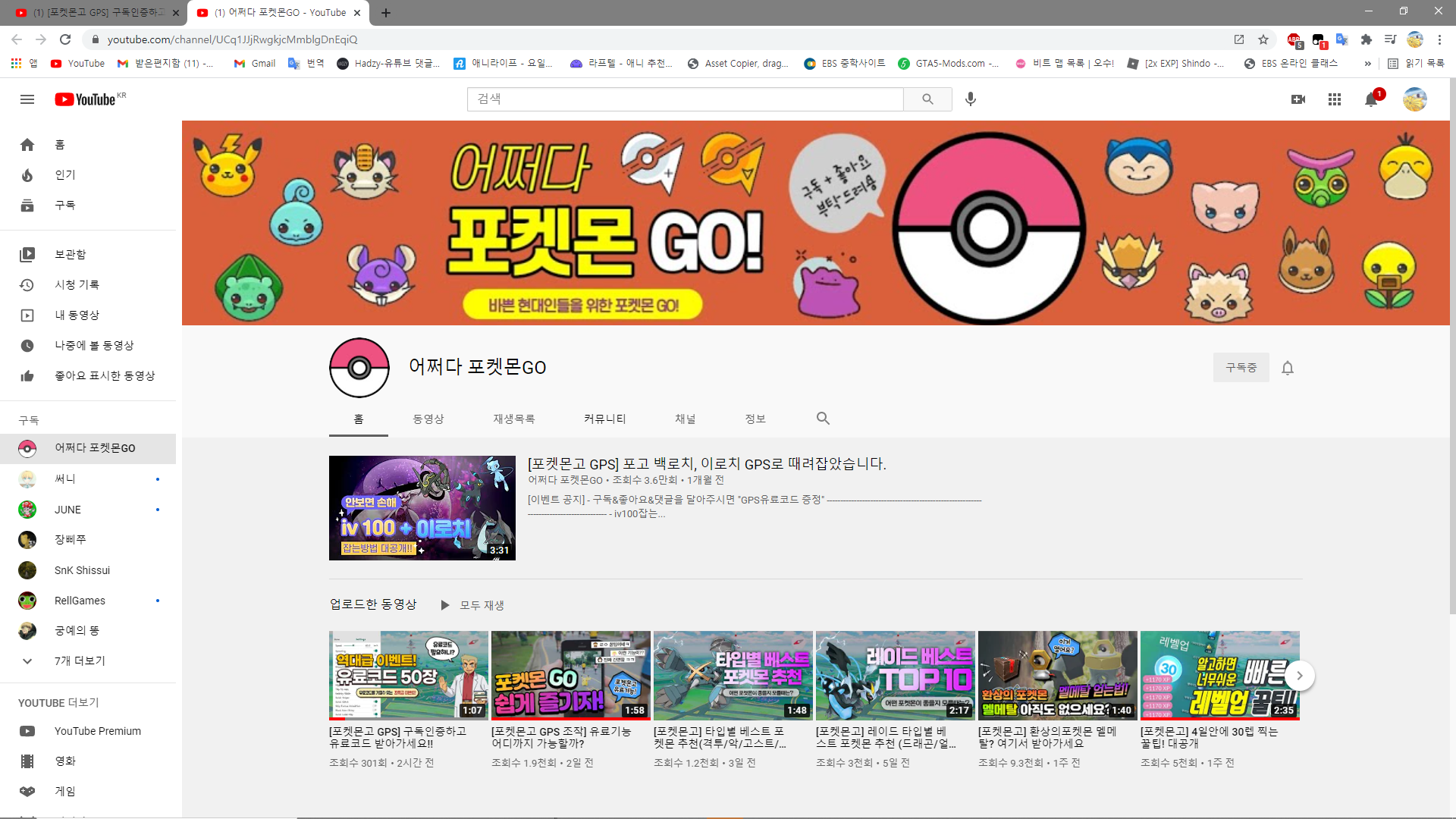
Task: Open the iv 100 featured video thumbnail
Action: click(422, 508)
